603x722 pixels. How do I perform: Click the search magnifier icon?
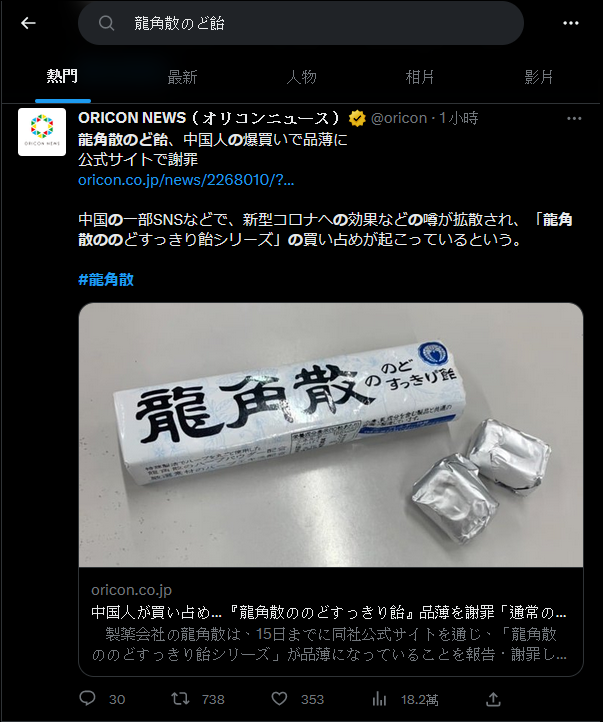pos(106,23)
